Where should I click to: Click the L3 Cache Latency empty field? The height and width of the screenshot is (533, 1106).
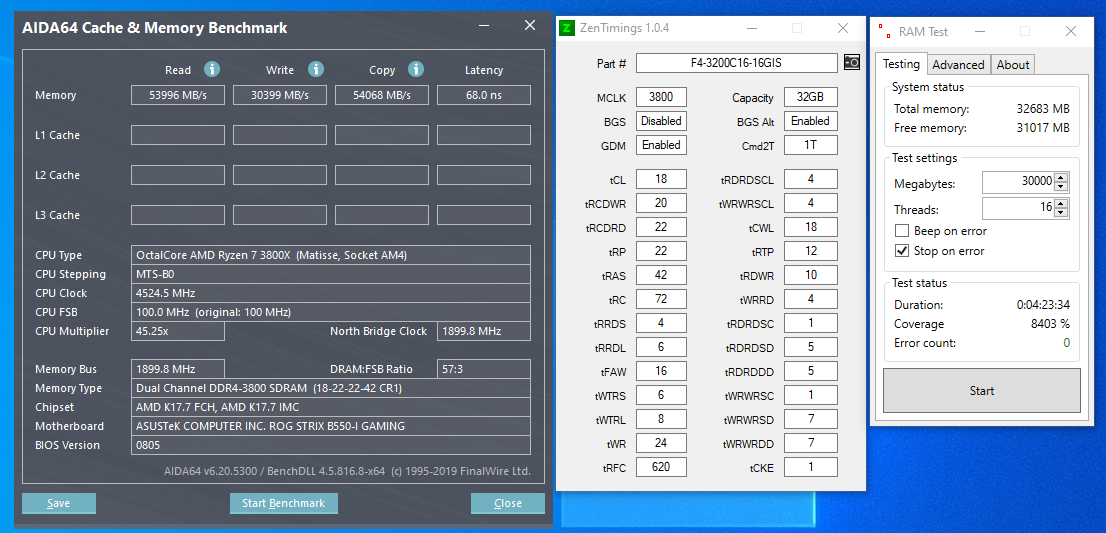[484, 215]
